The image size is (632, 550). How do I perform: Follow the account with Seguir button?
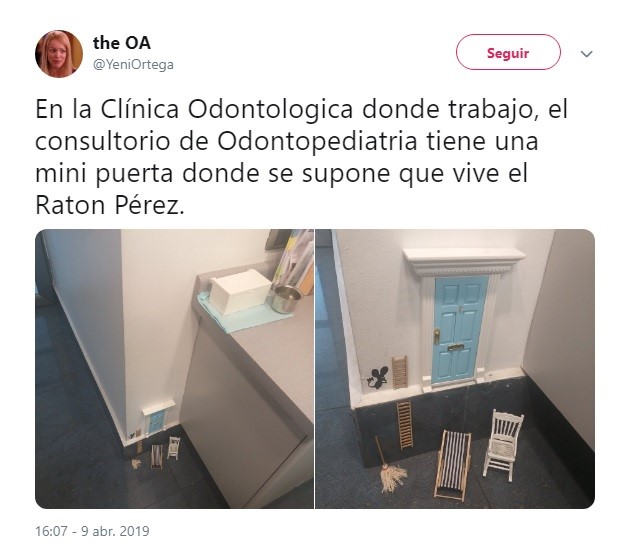pyautogui.click(x=508, y=52)
